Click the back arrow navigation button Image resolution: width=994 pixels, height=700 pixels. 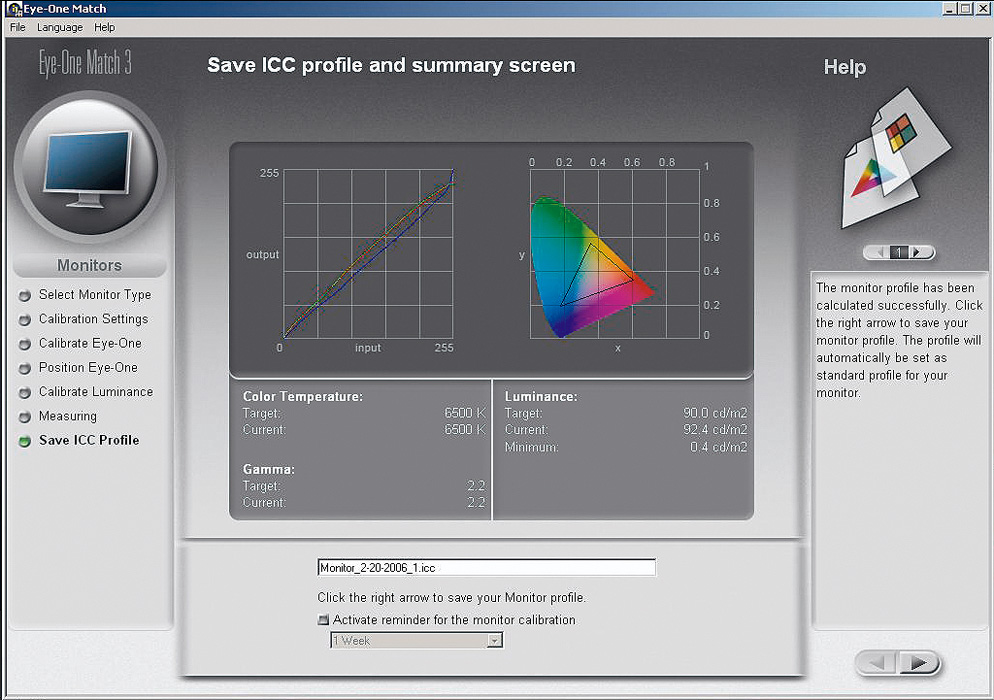877,663
